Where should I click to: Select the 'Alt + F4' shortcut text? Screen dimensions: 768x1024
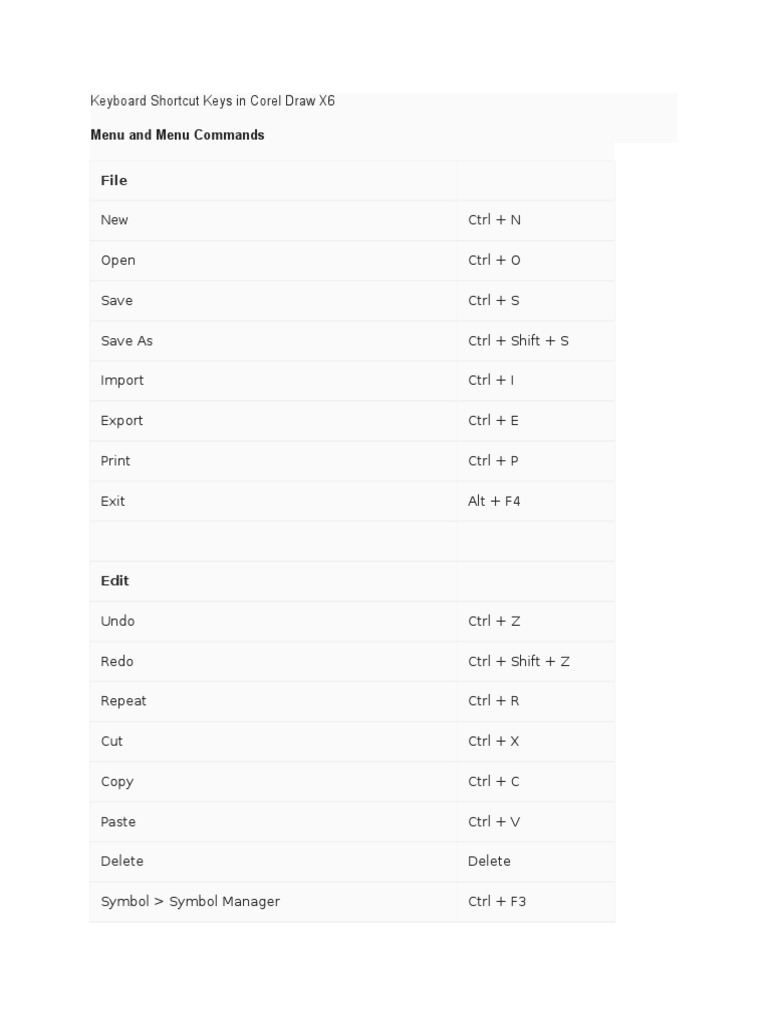point(494,501)
